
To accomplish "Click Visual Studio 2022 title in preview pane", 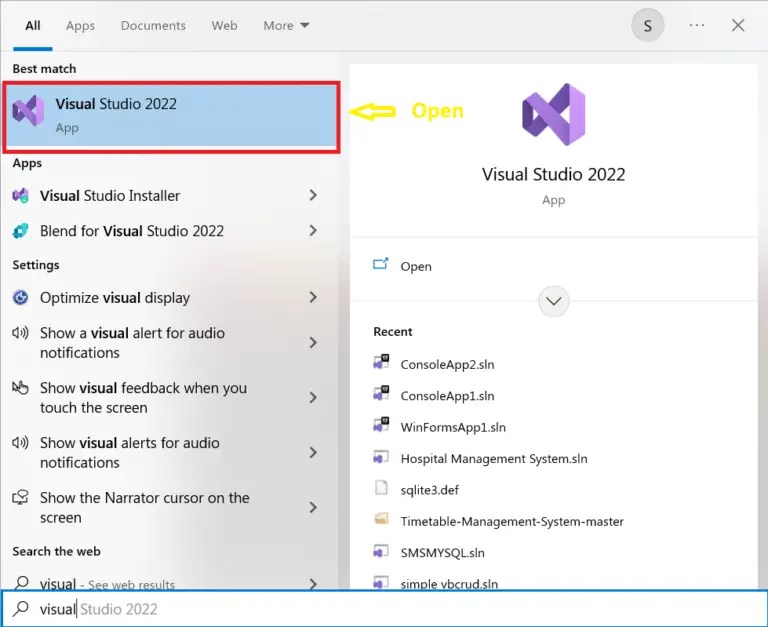I will 553,174.
